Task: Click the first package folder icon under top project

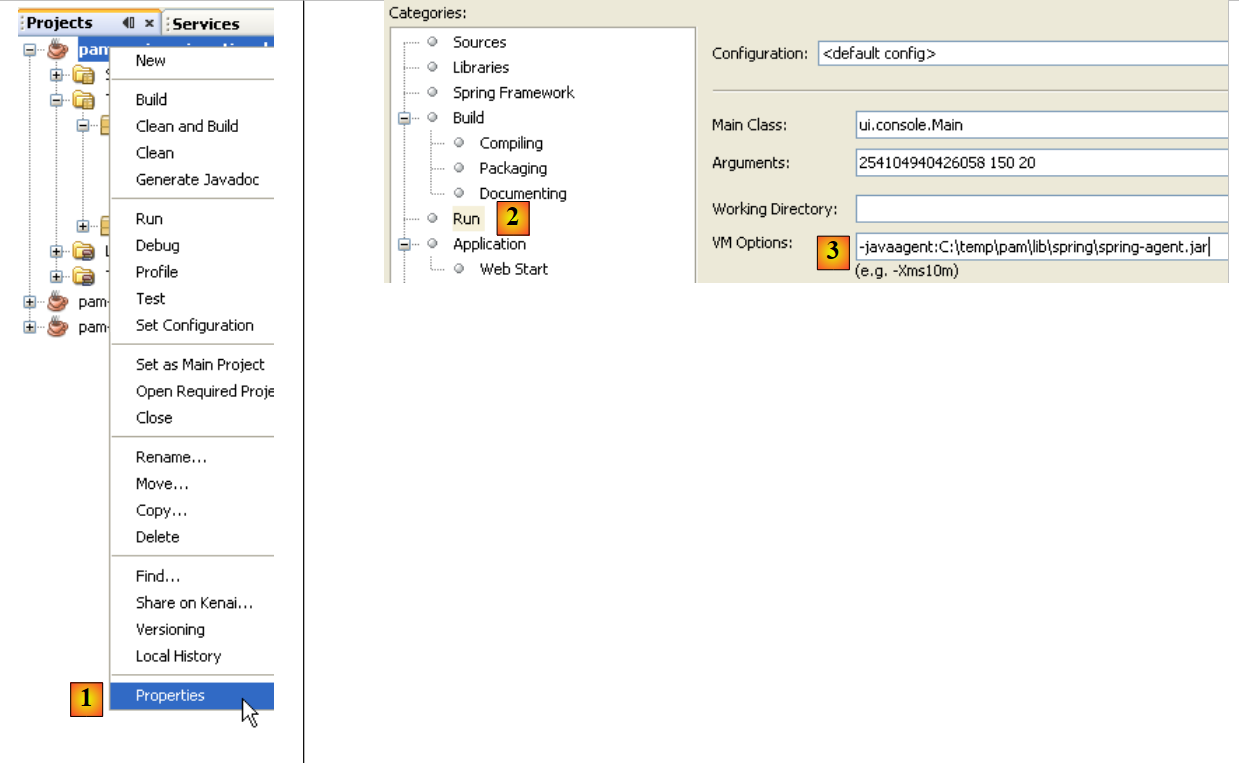Action: 84,75
